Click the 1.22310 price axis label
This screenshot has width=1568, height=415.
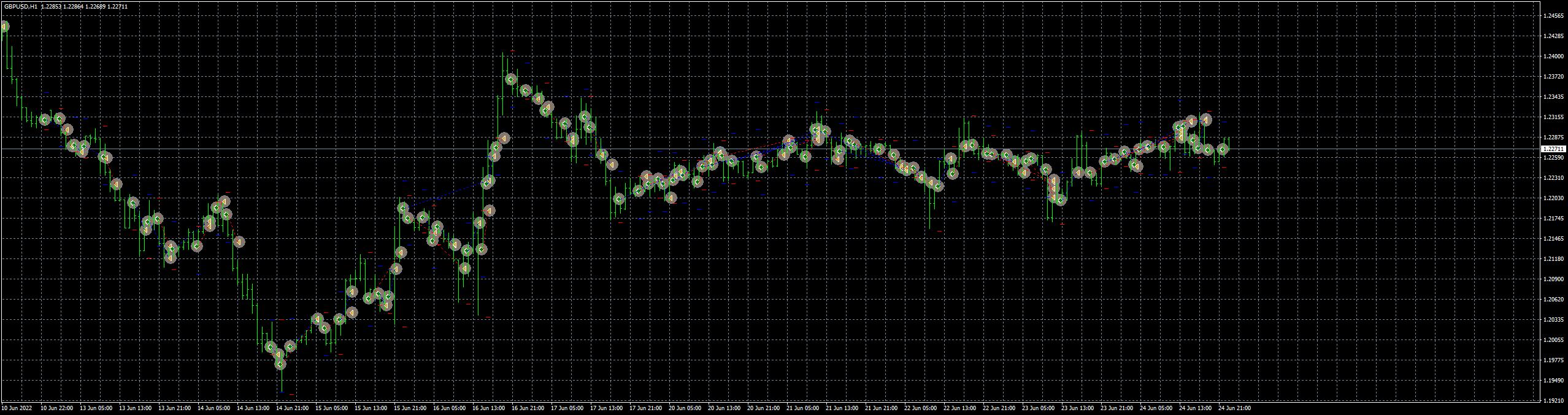coord(1553,178)
